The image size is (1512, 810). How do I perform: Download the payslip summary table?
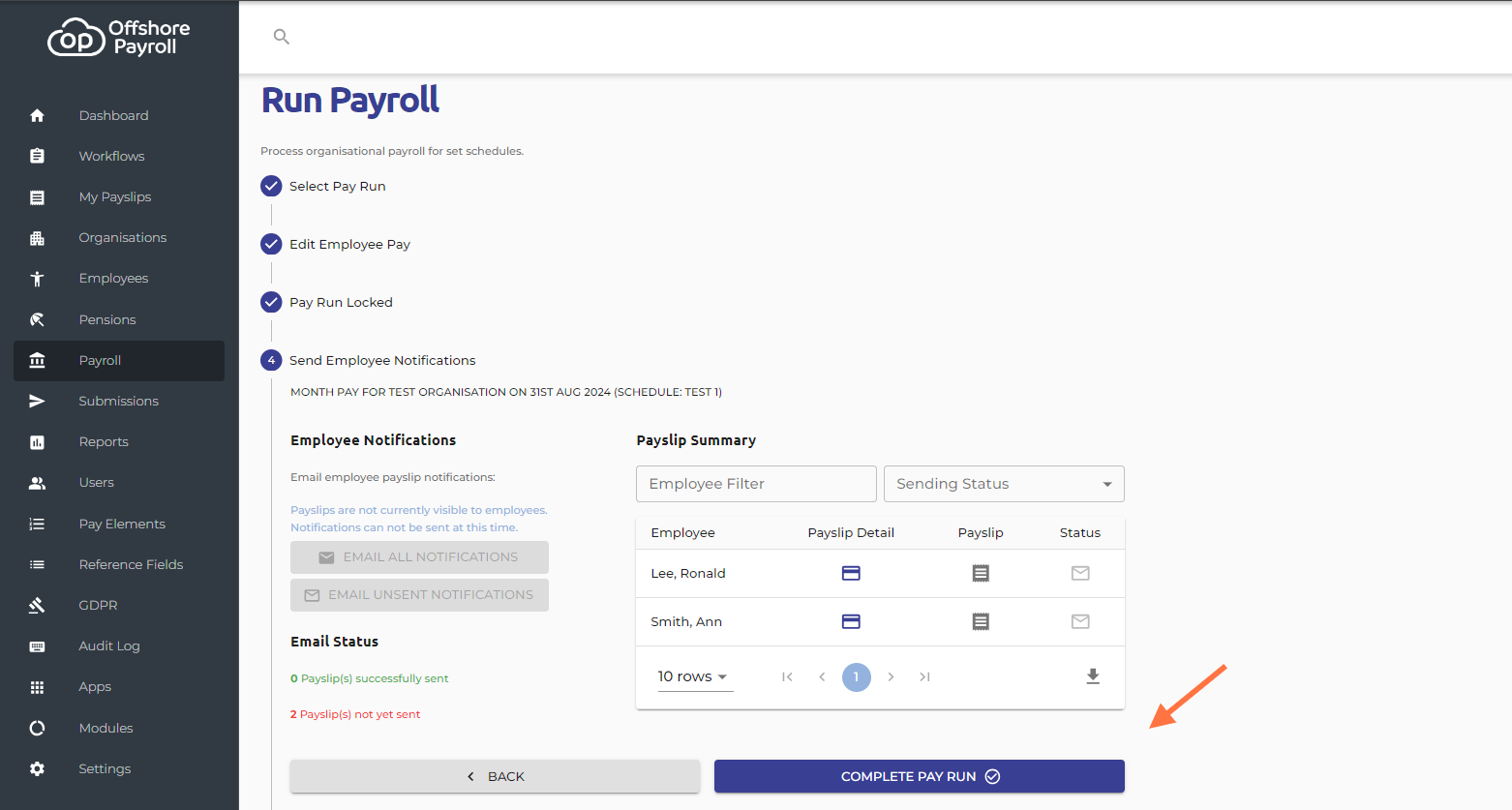pyautogui.click(x=1093, y=676)
